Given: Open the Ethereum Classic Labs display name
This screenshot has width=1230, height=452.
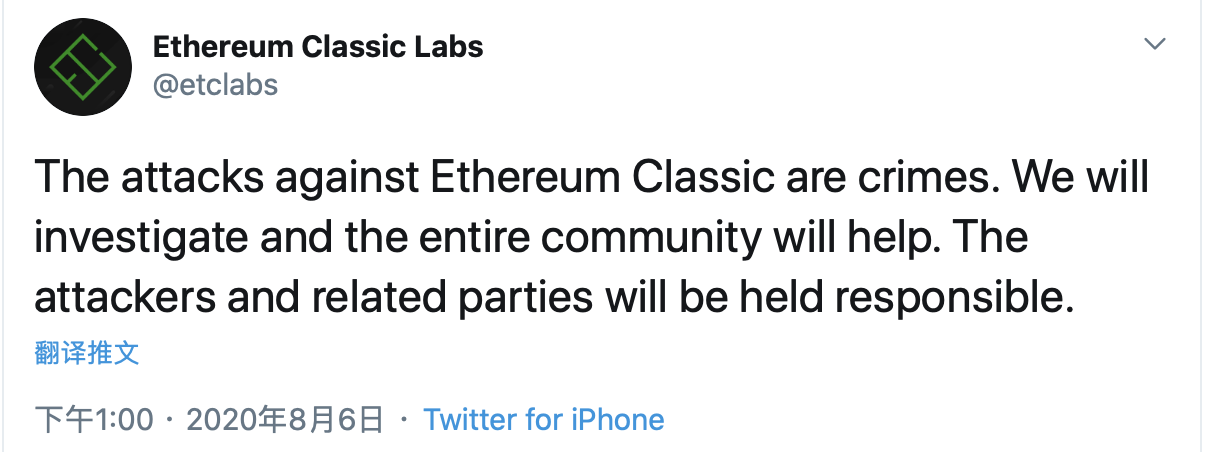Looking at the screenshot, I should [x=318, y=46].
